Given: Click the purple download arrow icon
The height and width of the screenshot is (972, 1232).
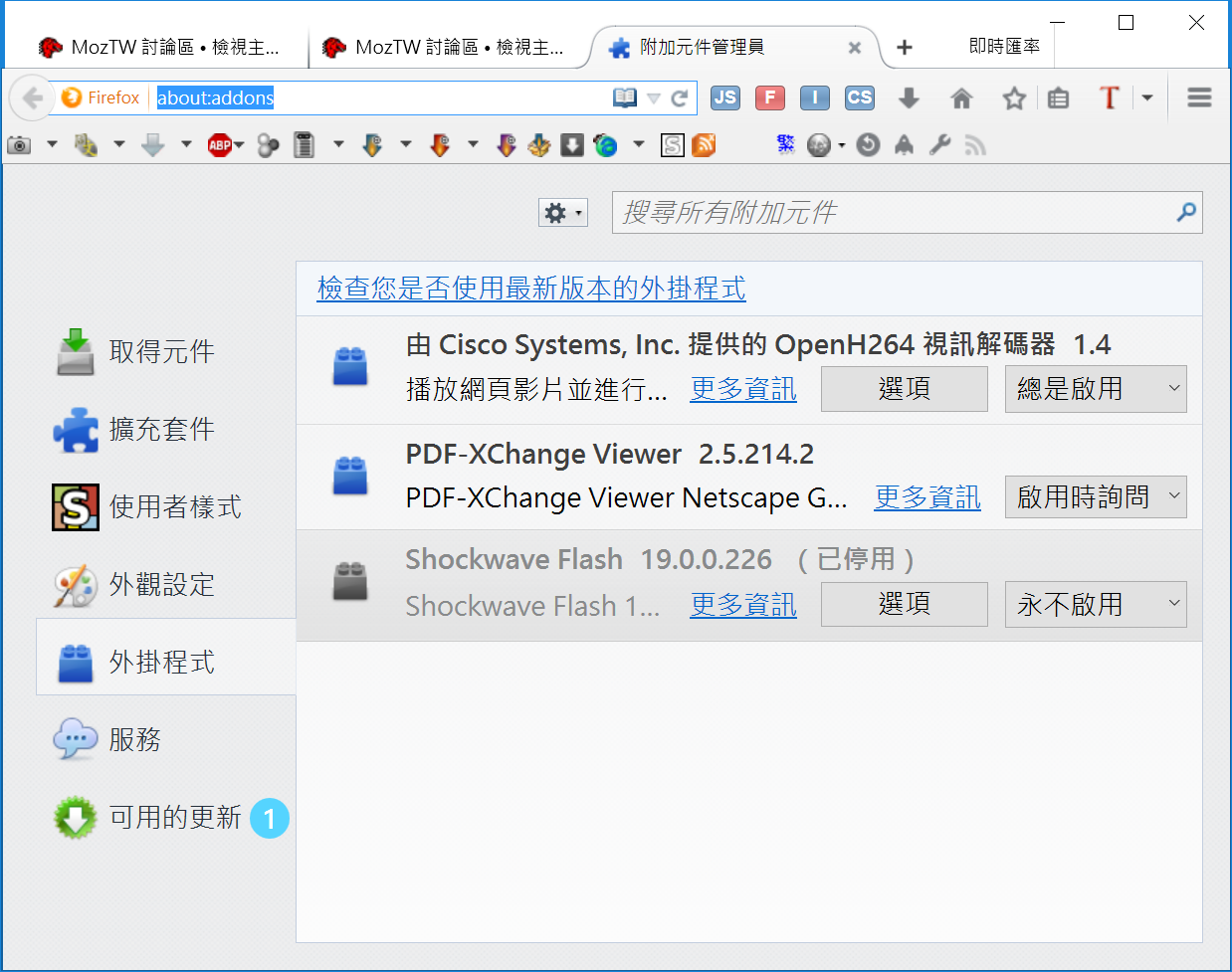Looking at the screenshot, I should click(x=507, y=145).
